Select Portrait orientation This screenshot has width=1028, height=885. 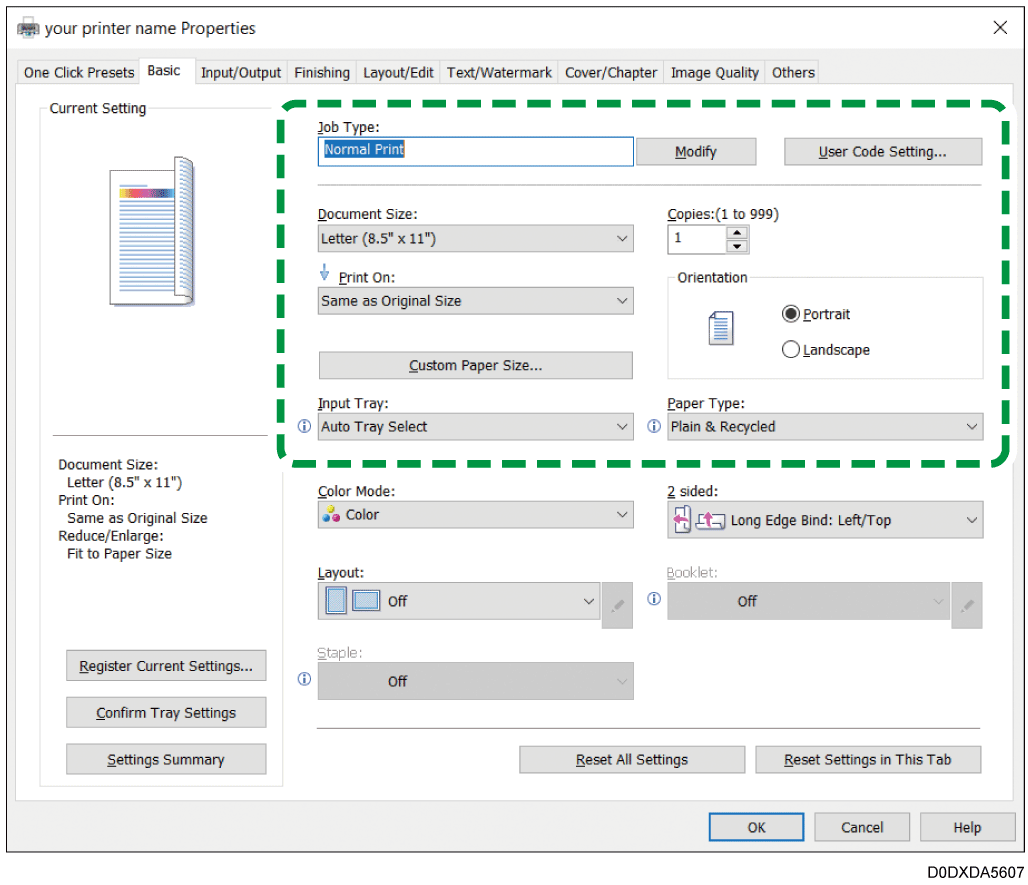point(791,314)
